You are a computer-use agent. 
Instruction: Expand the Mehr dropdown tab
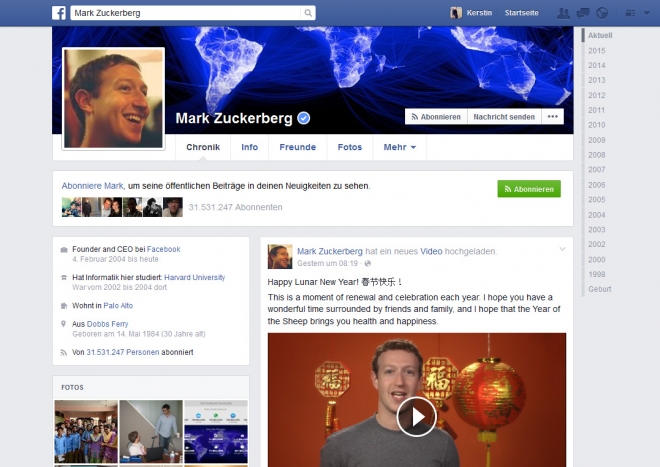pyautogui.click(x=399, y=147)
